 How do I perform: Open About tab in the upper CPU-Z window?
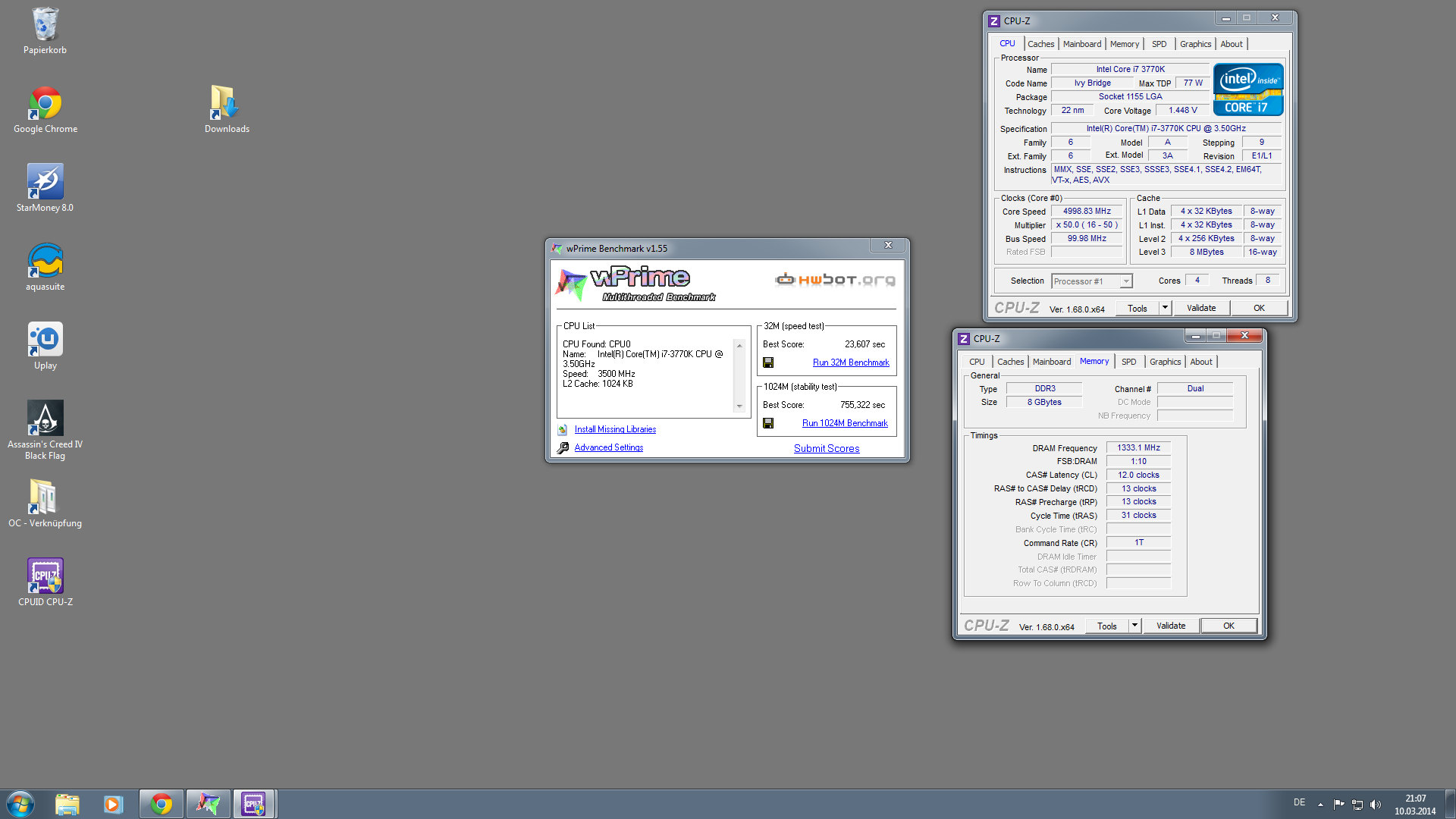(1231, 44)
